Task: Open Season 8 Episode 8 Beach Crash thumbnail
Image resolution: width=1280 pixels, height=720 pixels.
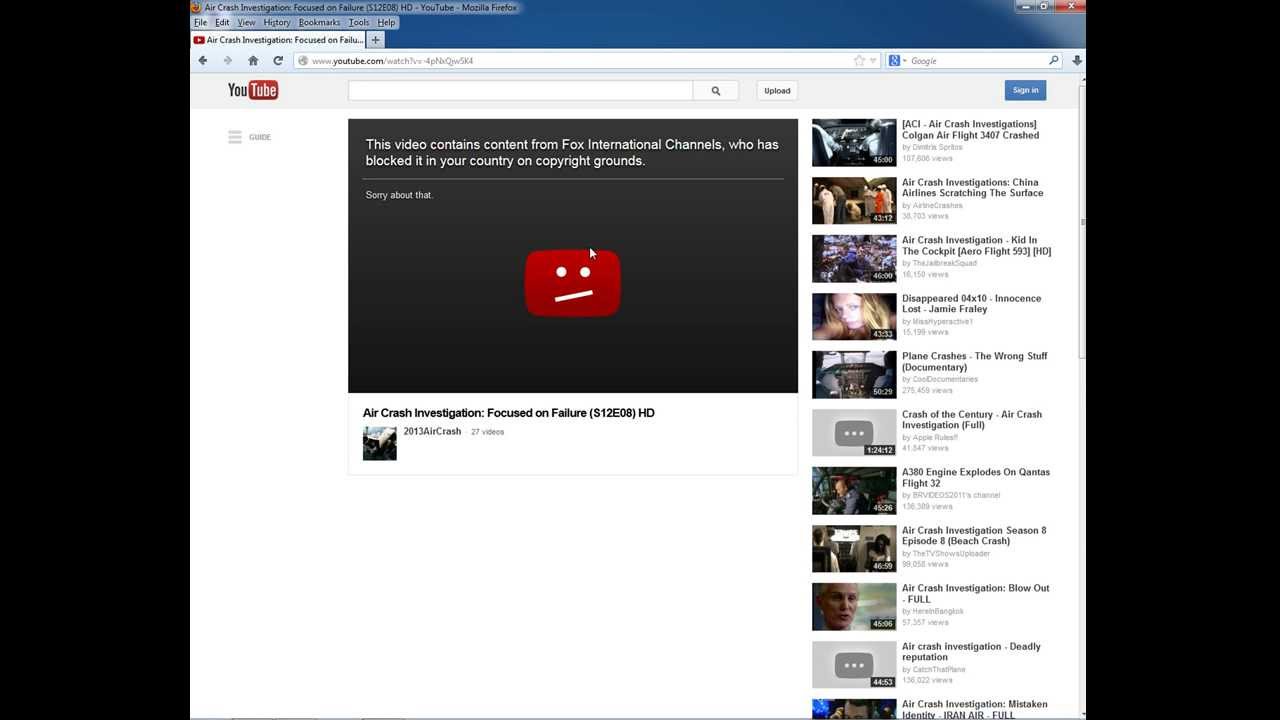Action: 854,549
